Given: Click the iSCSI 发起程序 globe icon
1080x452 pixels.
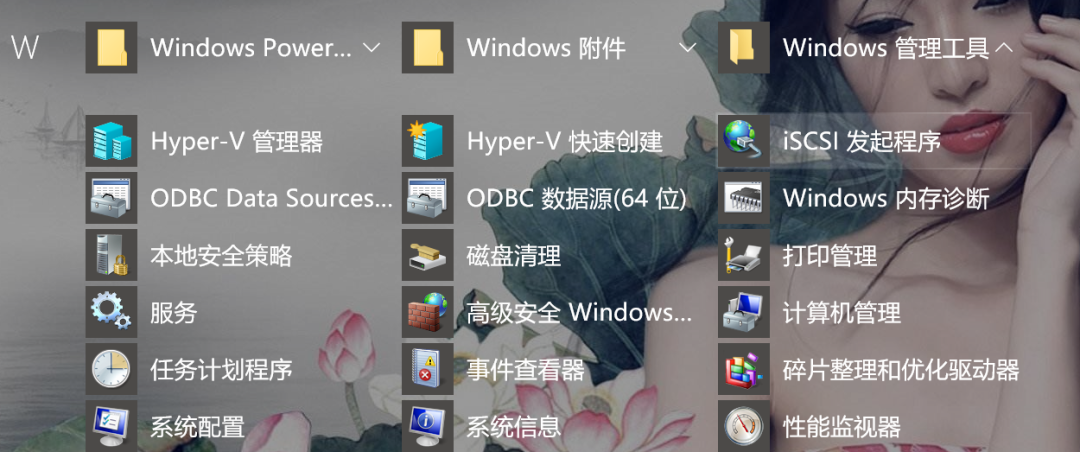Looking at the screenshot, I should pyautogui.click(x=744, y=141).
